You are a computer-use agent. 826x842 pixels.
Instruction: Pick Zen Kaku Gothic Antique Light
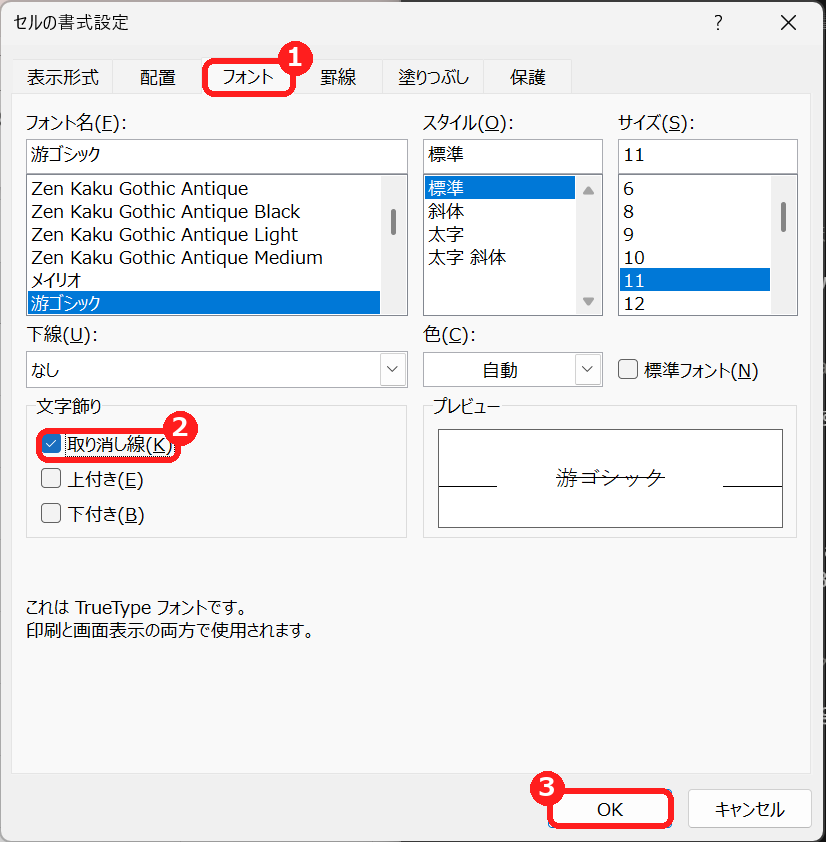click(204, 235)
